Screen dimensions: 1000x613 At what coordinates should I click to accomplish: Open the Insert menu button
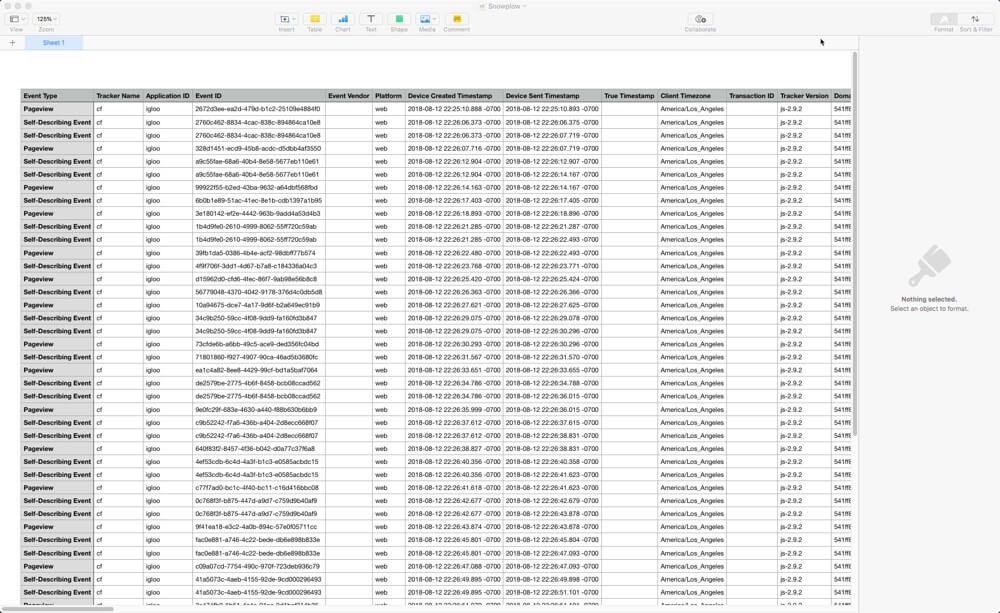(287, 19)
